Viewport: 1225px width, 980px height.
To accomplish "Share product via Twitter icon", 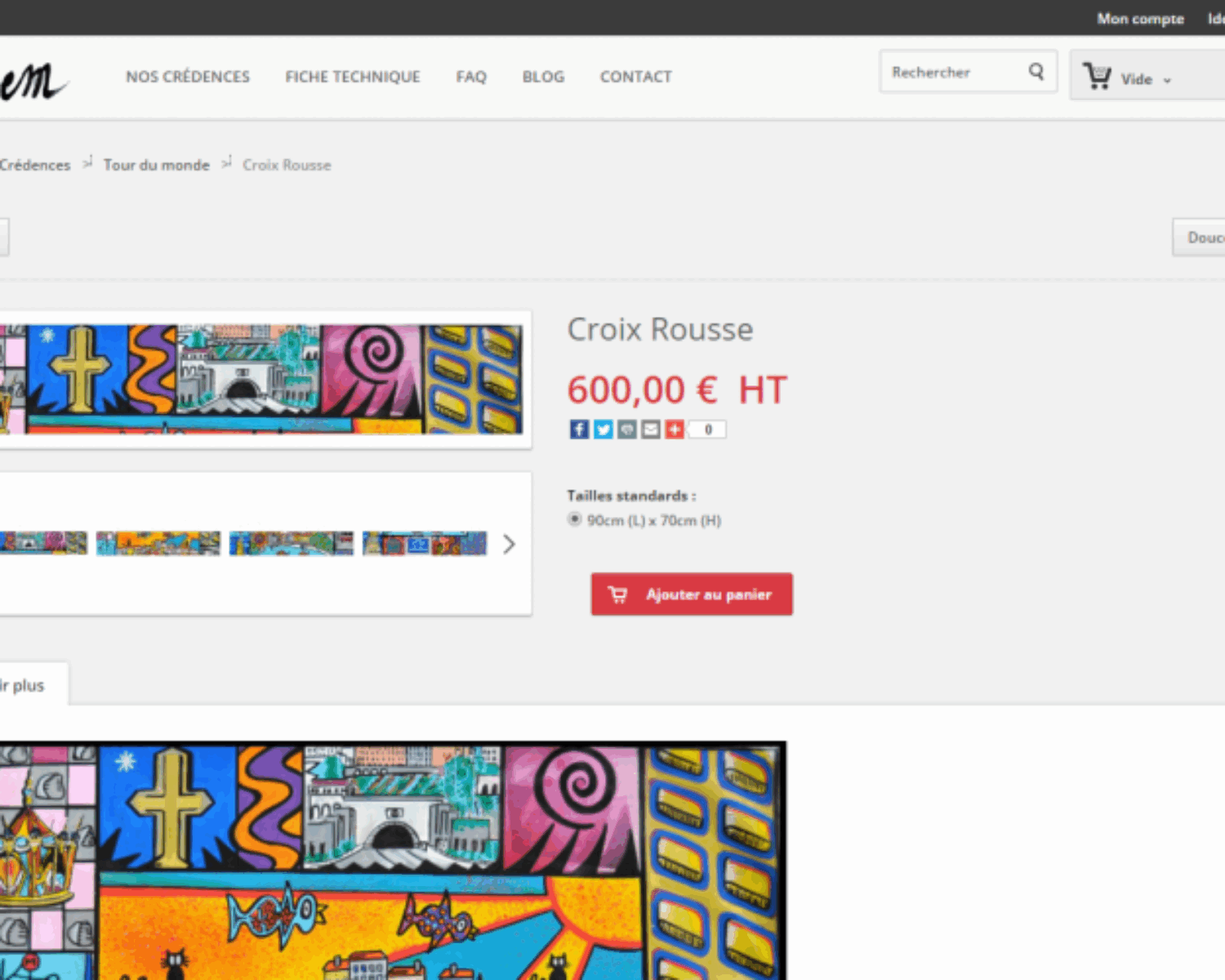I will tap(603, 430).
